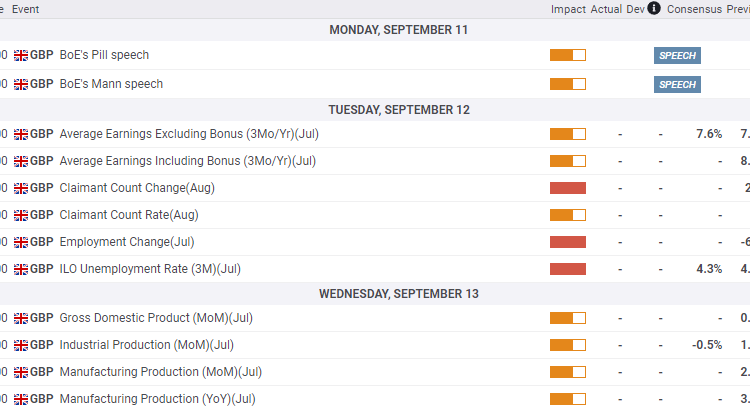Screen dimensions: 750x410
Task: Click red high-impact bar for Claimant Count Change
Action: pos(567,188)
